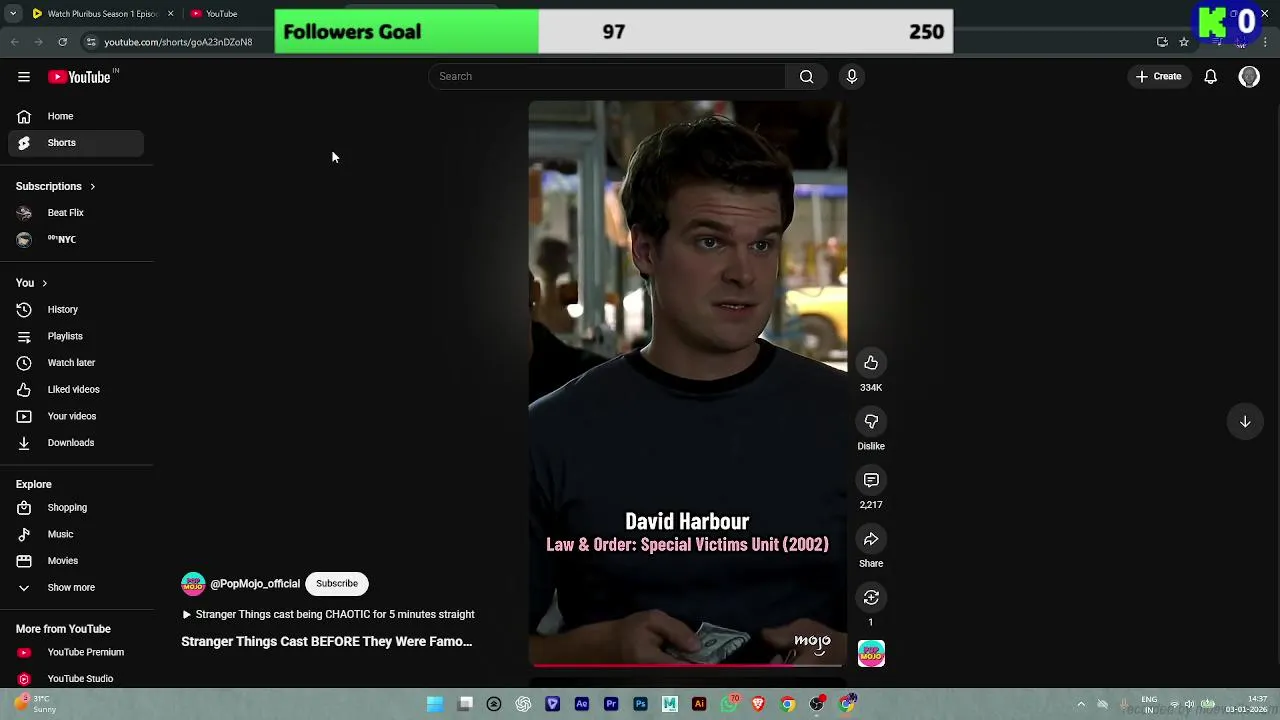Launch Illustrator from taskbar
This screenshot has width=1280, height=720.
pyautogui.click(x=699, y=704)
